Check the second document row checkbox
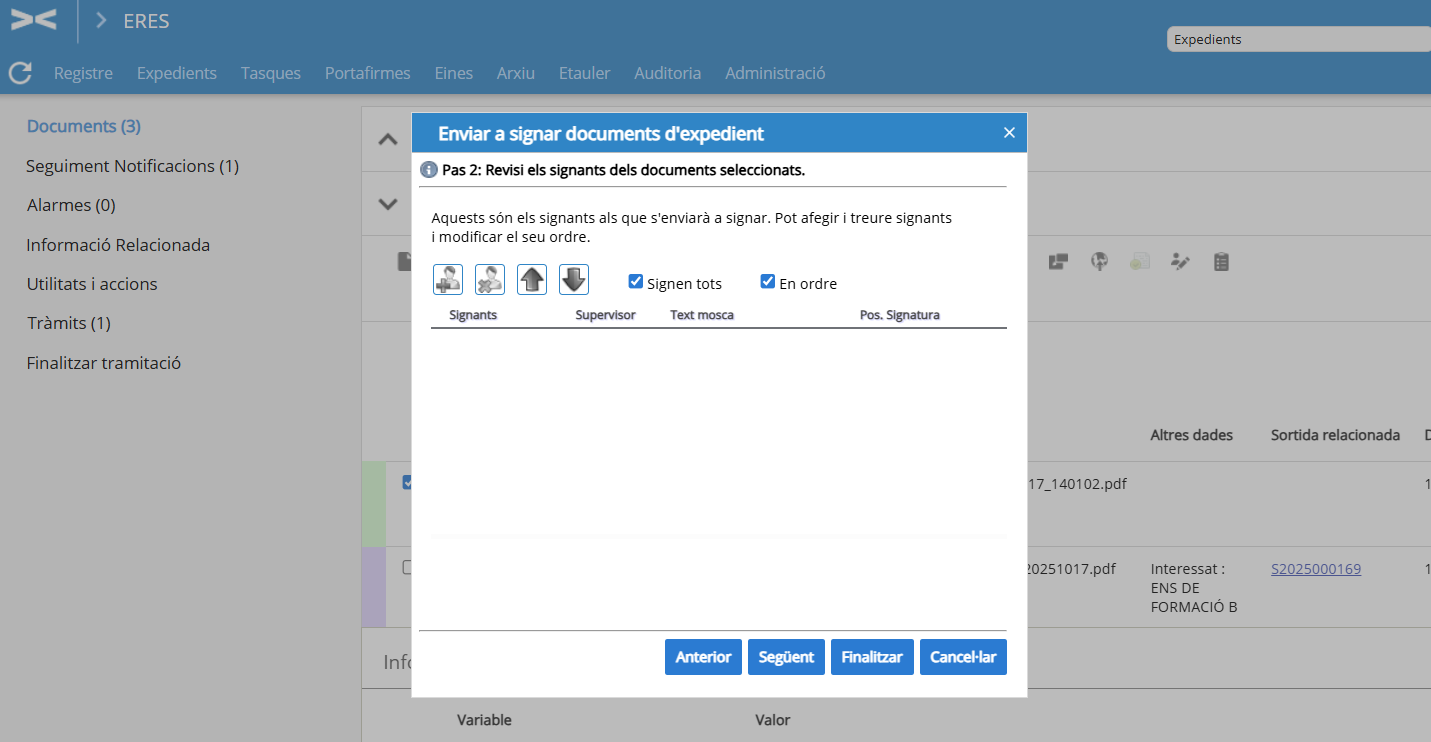This screenshot has width=1431, height=742. 407,568
